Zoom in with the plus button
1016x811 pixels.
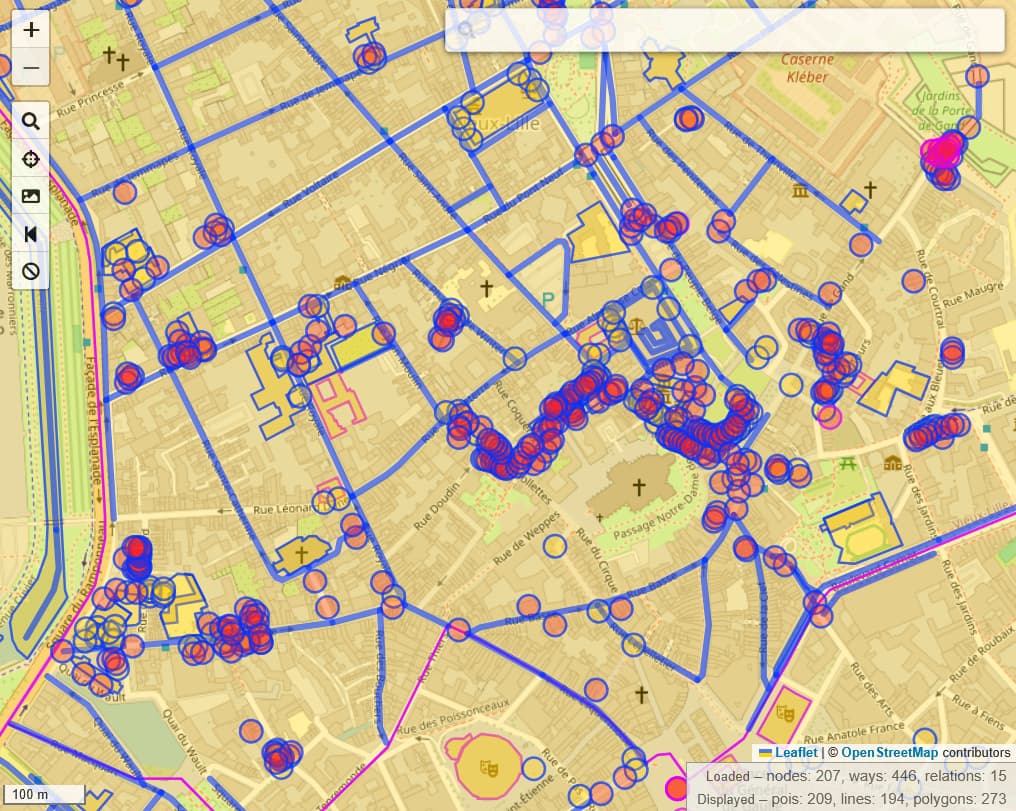click(31, 29)
